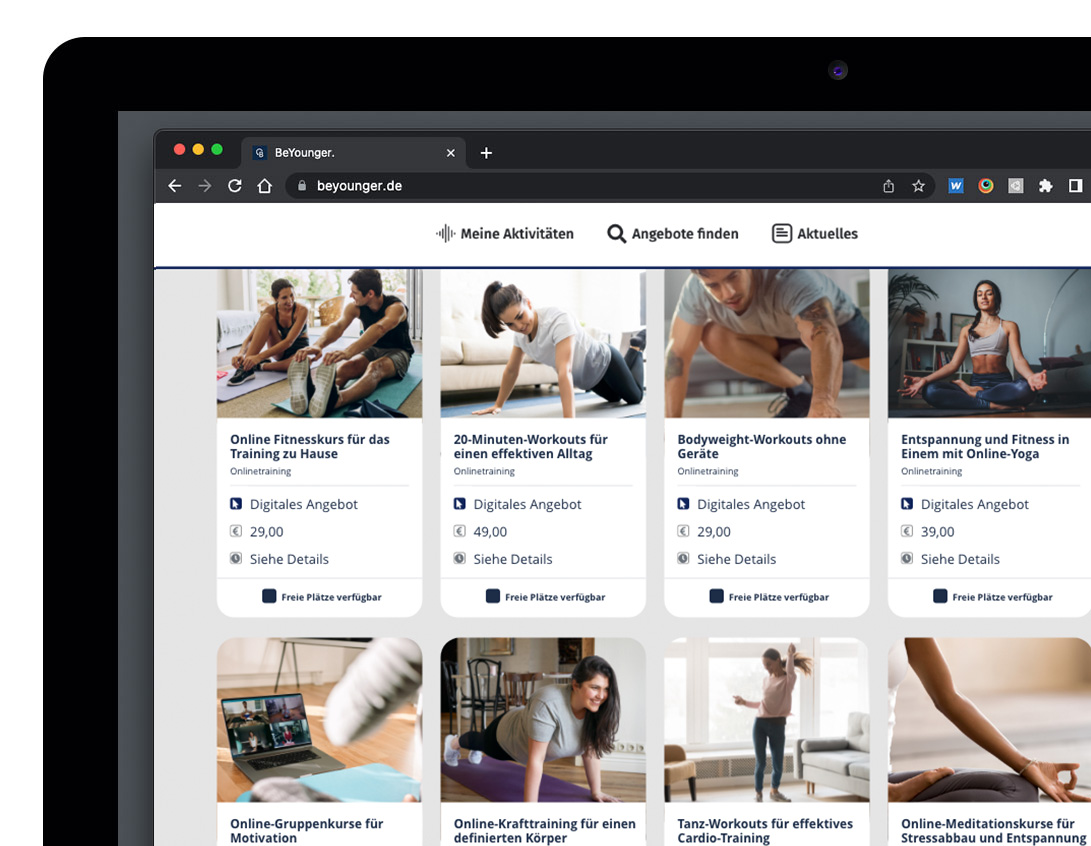The image size is (1091, 846).
Task: Click the woman doing push-ups on sofa image
Action: tap(543, 344)
